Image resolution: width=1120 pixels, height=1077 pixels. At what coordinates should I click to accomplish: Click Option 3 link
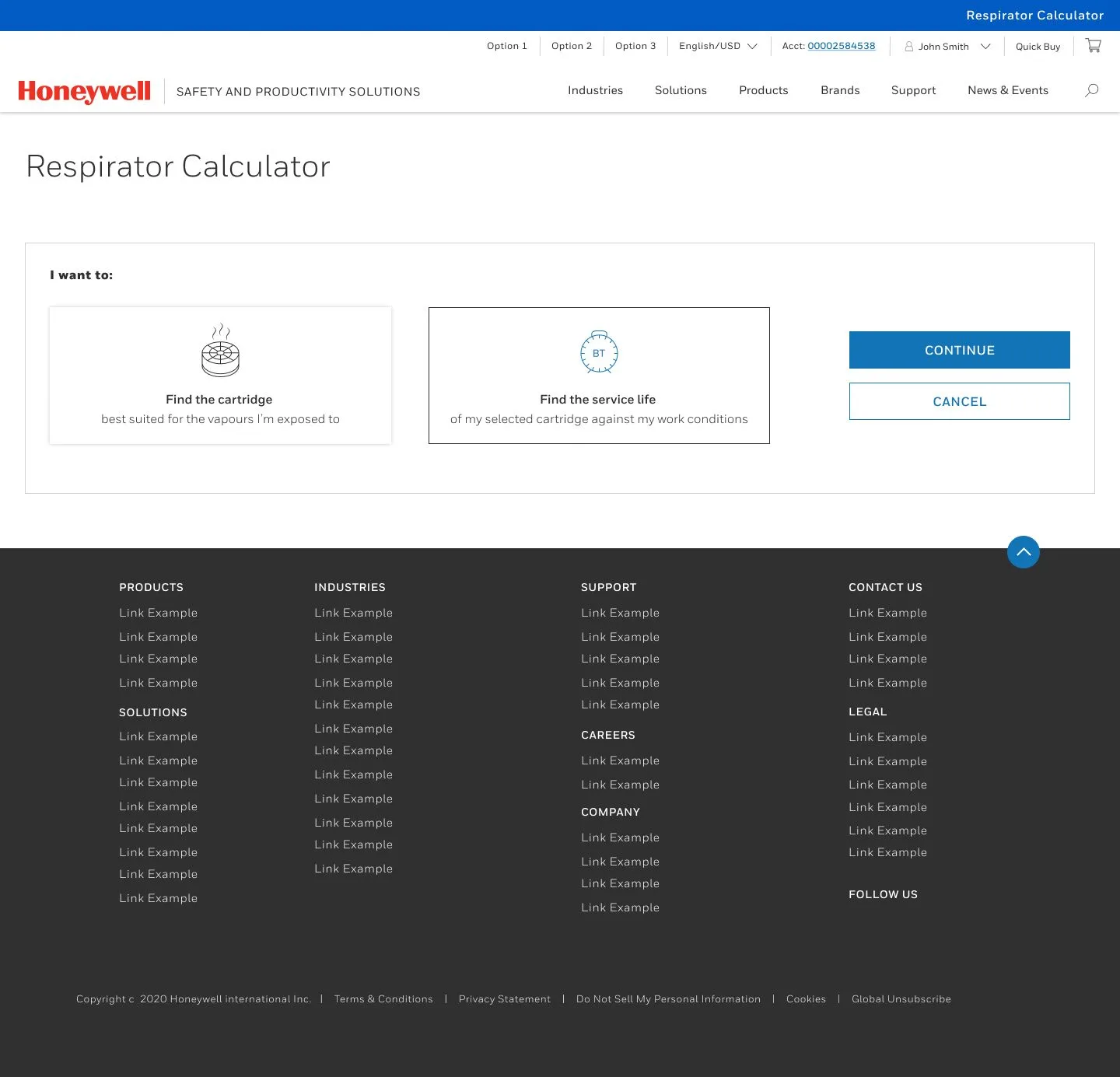tap(635, 46)
